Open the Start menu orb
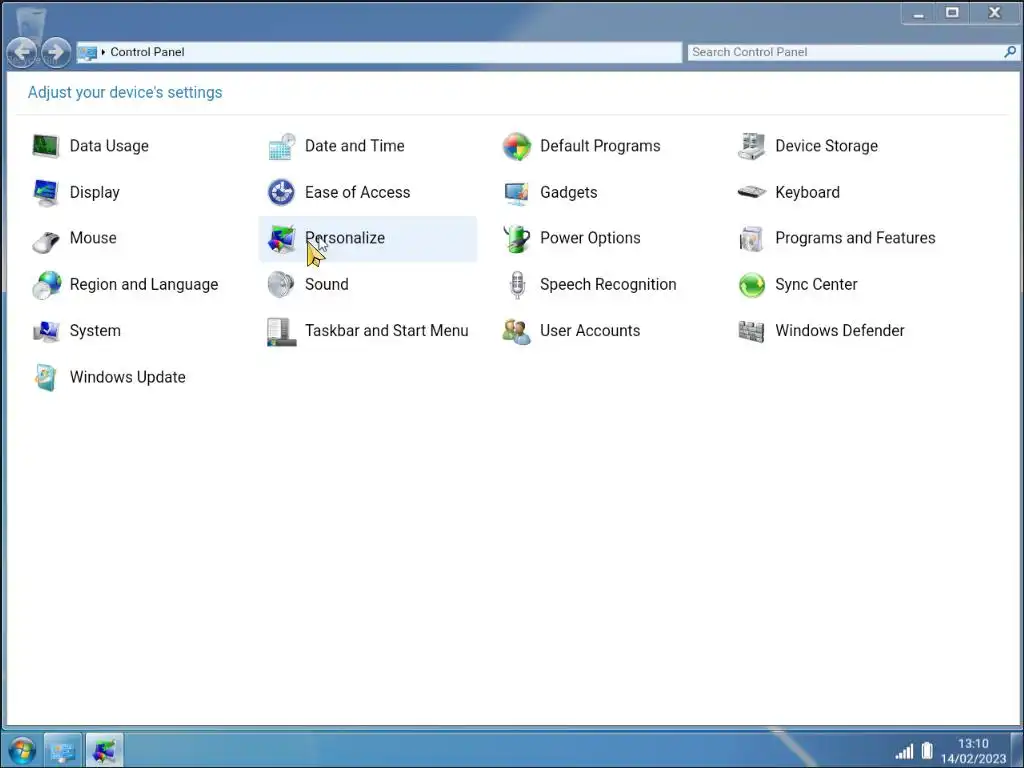Image resolution: width=1024 pixels, height=768 pixels. [22, 751]
